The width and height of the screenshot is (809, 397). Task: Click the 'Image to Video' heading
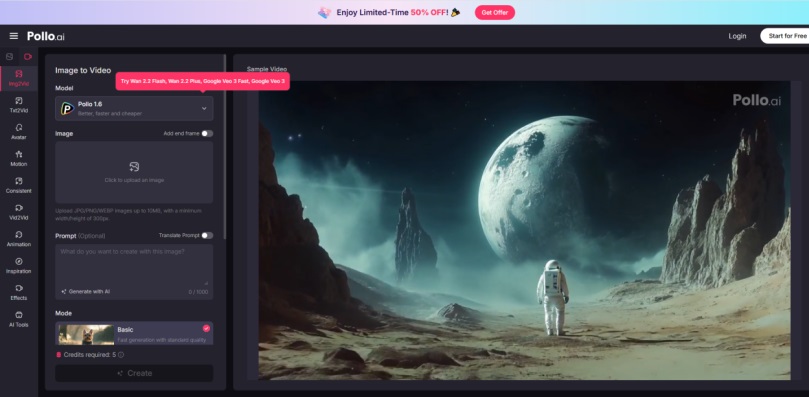click(83, 70)
